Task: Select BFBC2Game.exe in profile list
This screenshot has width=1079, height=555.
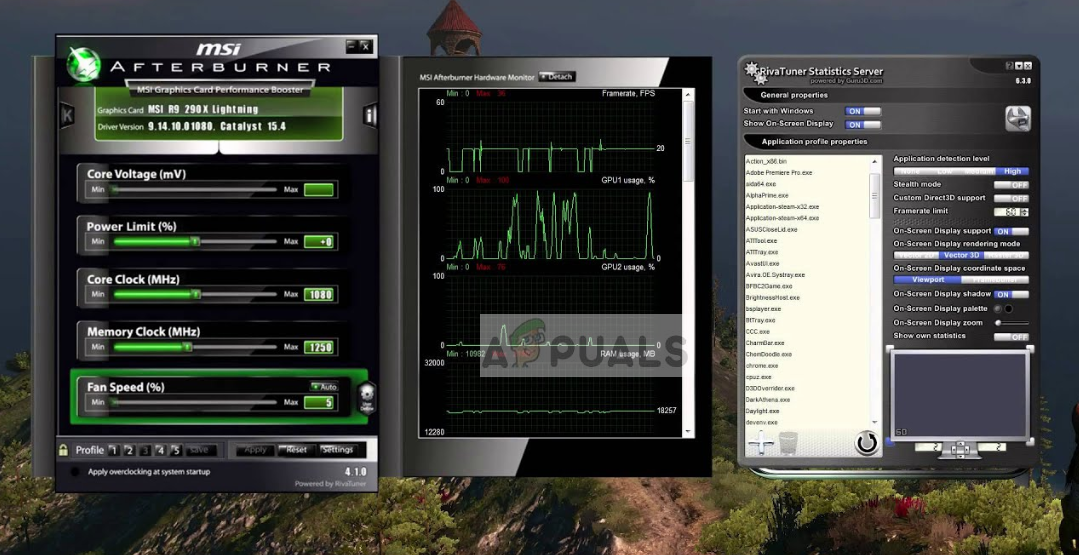Action: pos(769,286)
